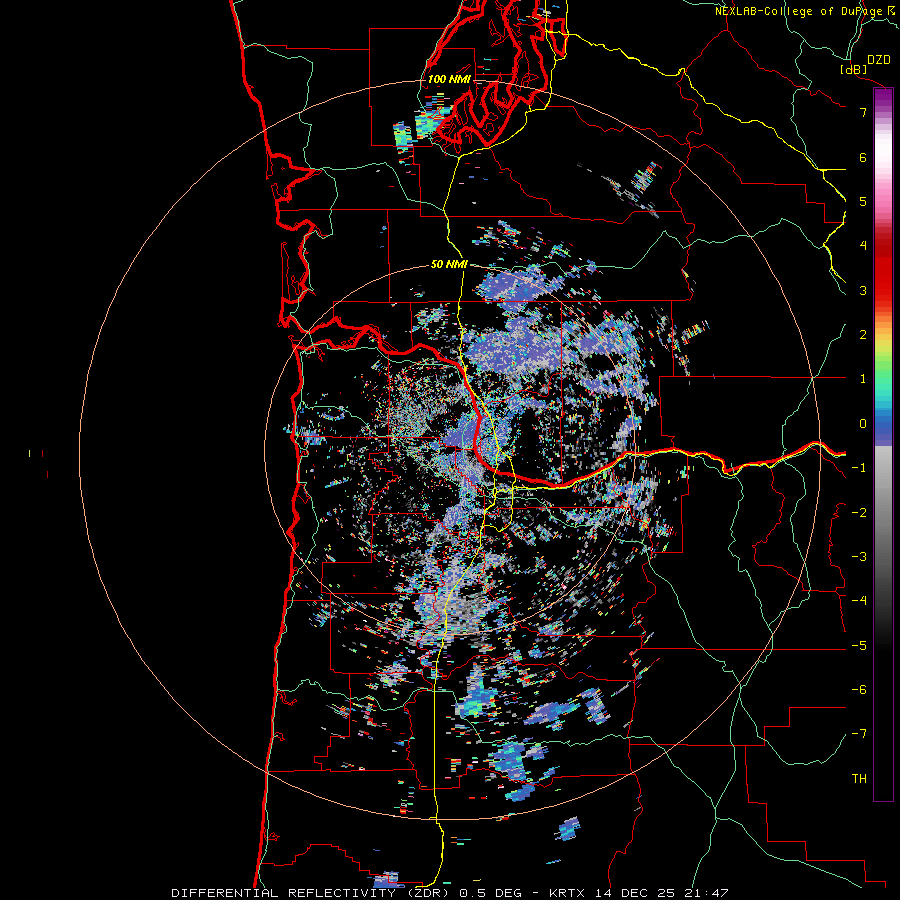The height and width of the screenshot is (900, 900).
Task: Click the NEXLAB-College of DuPage credit text
Action: 799,11
